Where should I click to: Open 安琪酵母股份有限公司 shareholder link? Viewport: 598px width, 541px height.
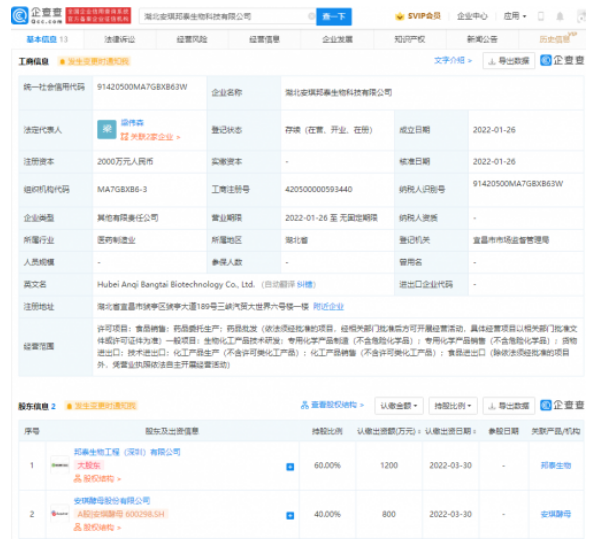pyautogui.click(x=112, y=501)
